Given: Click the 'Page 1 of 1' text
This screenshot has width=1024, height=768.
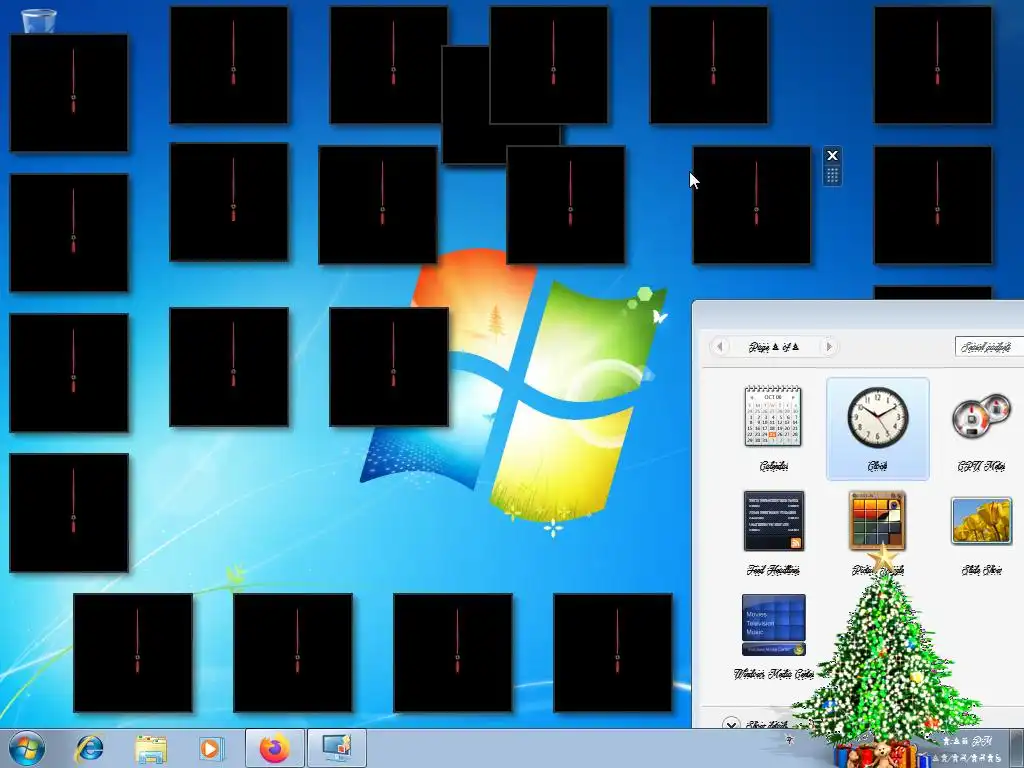Looking at the screenshot, I should coord(774,347).
